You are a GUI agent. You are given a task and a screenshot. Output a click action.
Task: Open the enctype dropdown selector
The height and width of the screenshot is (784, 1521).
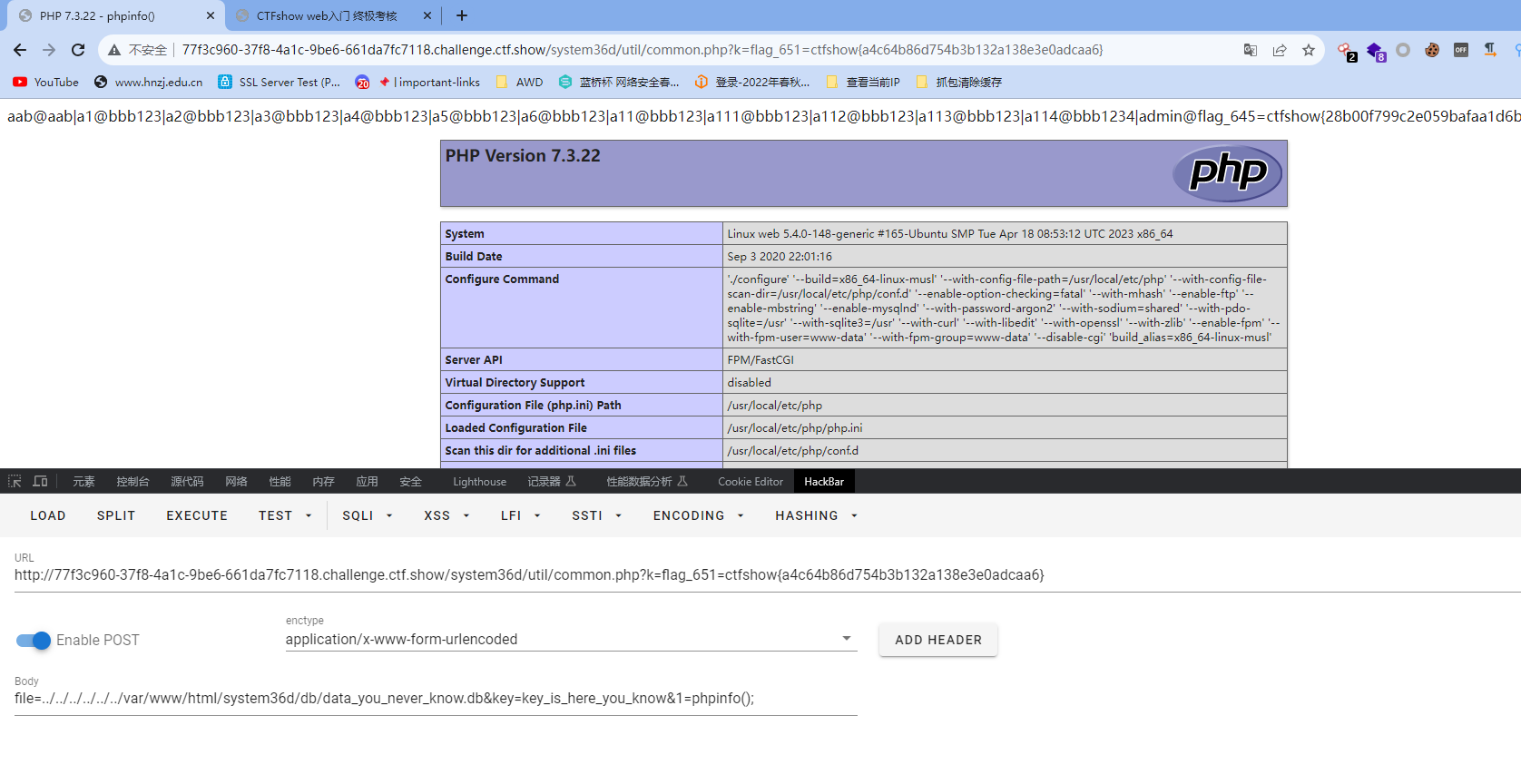tap(571, 639)
